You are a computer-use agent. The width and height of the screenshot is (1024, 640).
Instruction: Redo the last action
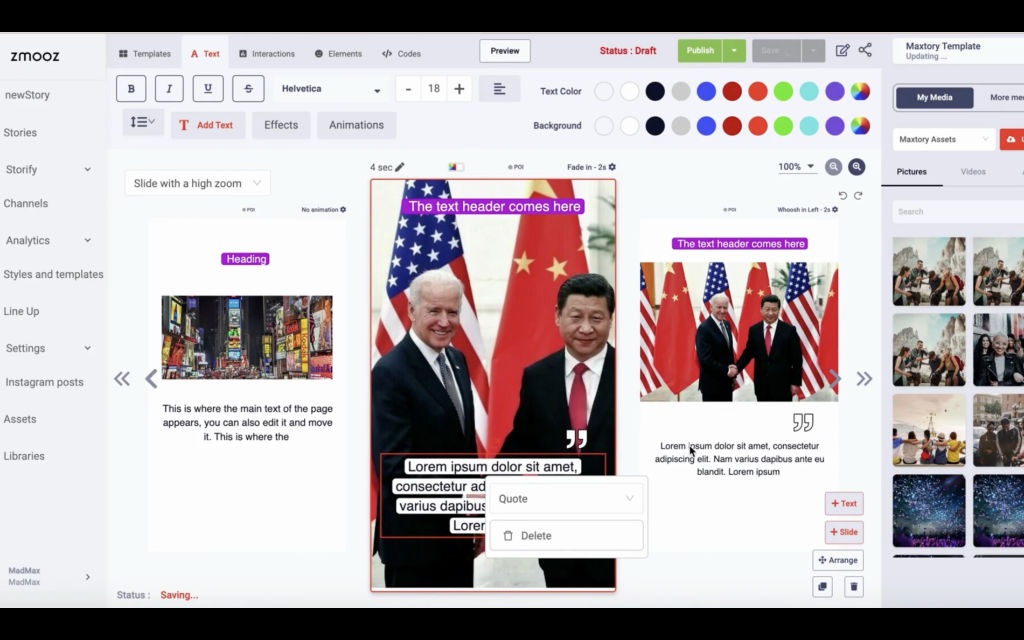858,196
